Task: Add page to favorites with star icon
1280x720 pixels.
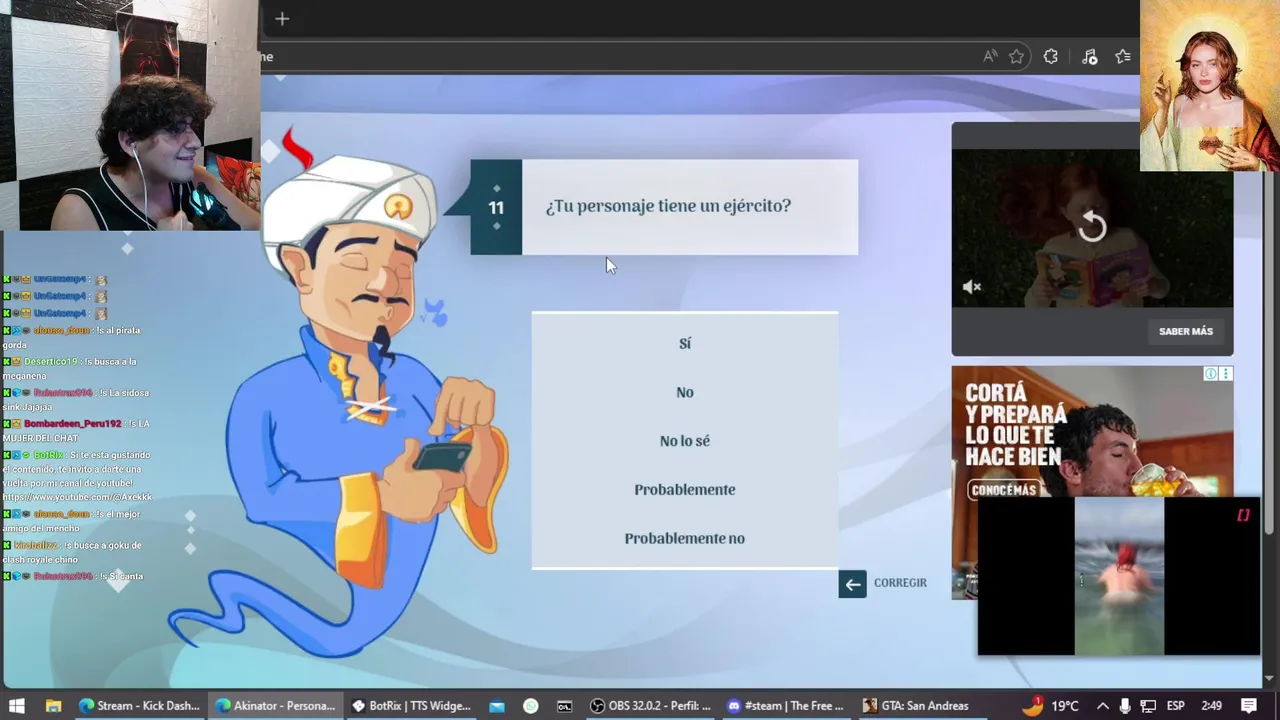Action: click(x=1017, y=57)
